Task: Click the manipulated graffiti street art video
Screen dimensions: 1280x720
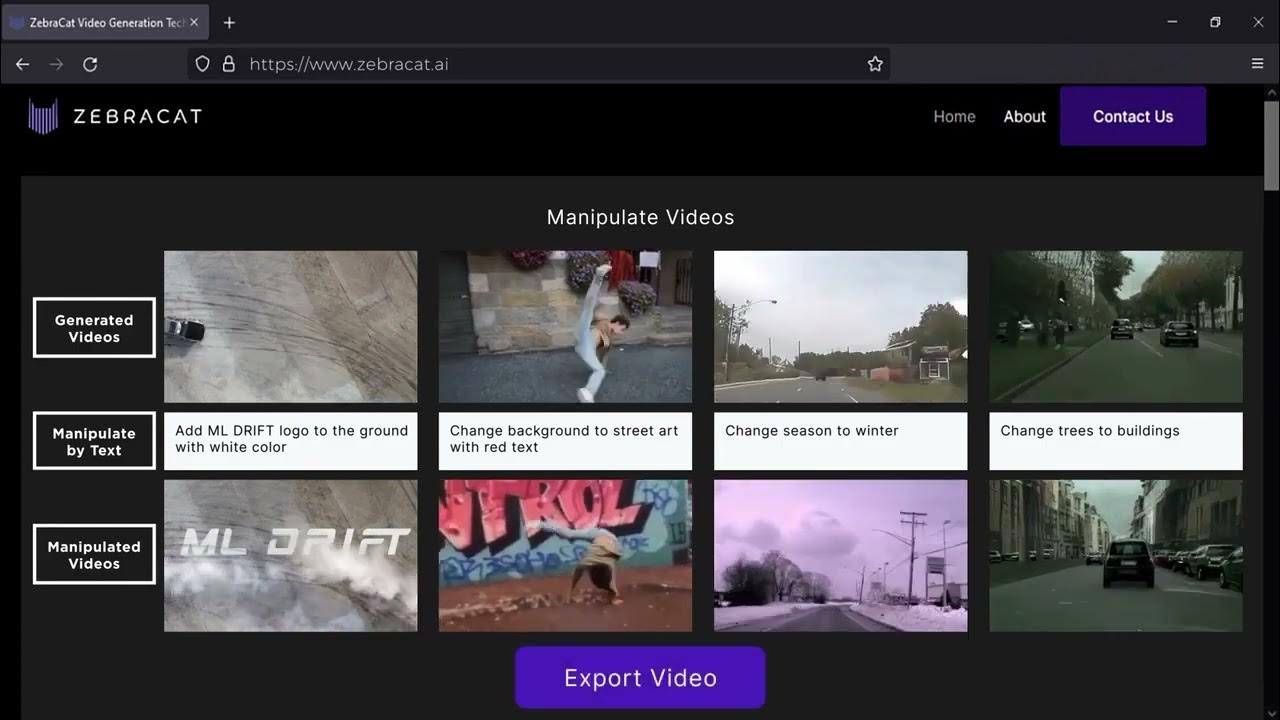Action: (x=565, y=556)
